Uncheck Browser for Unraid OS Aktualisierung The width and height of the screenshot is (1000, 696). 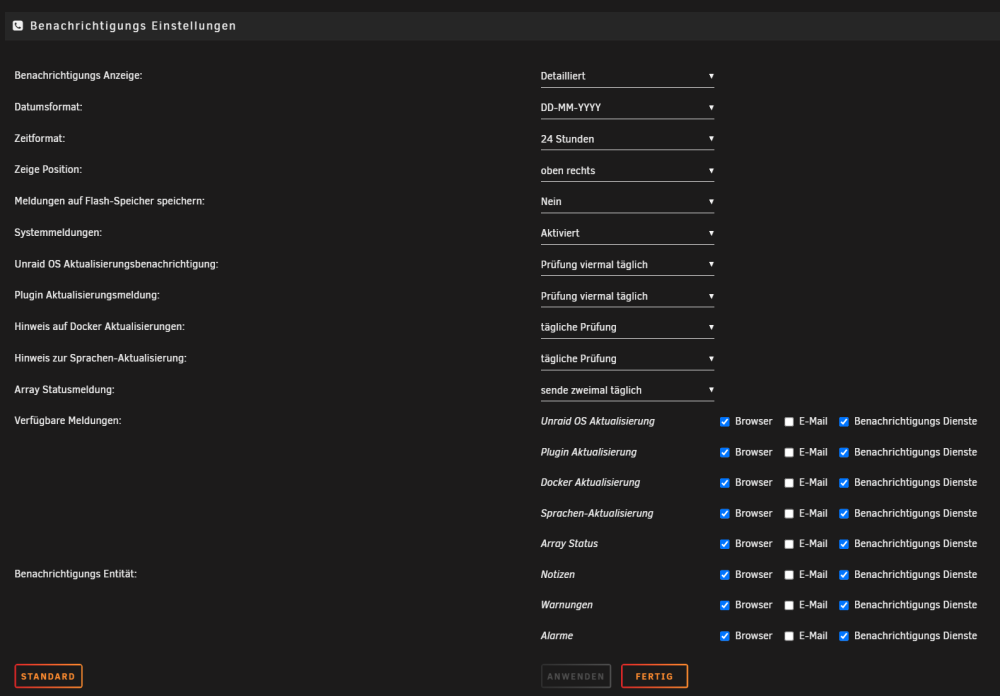pos(724,422)
